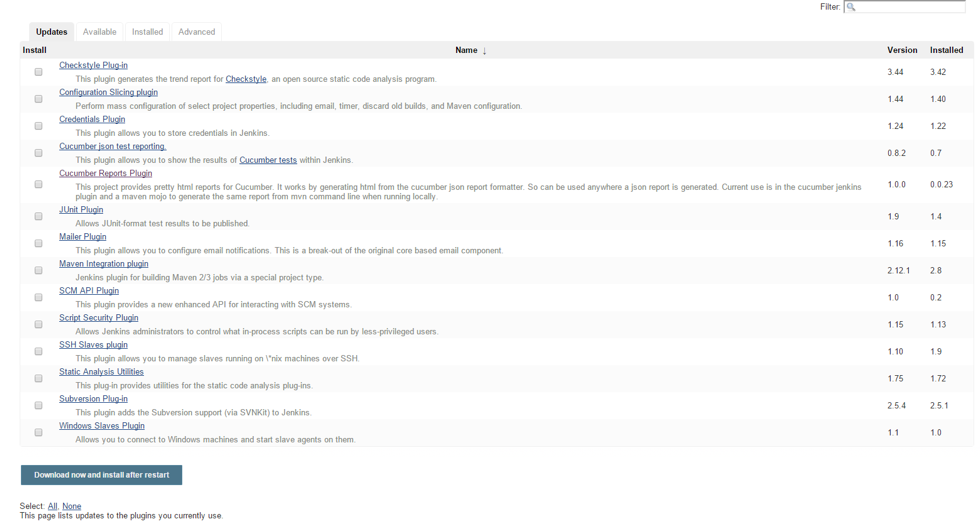Check the Subversion Plug-in checkbox
Viewport: 980px width, 528px height.
[38, 405]
